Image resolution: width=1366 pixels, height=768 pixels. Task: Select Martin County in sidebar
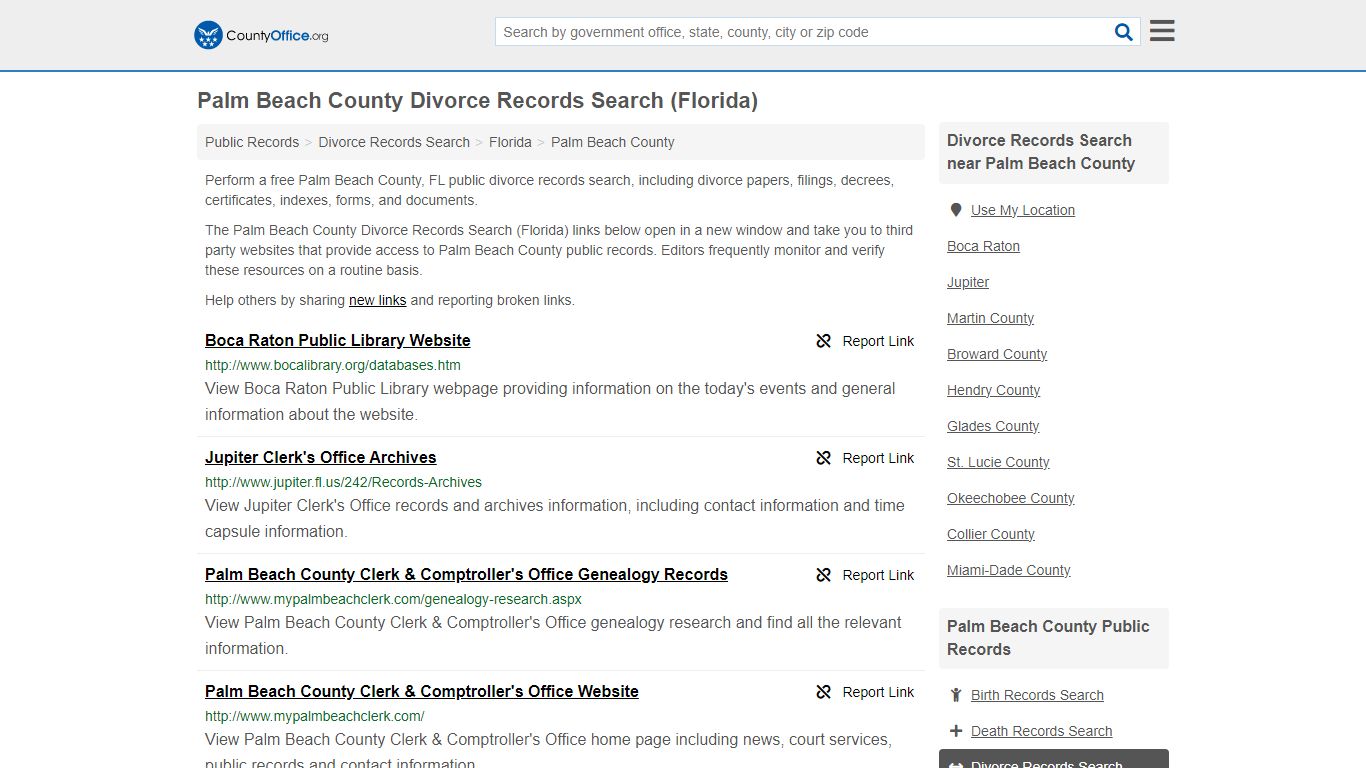(990, 318)
